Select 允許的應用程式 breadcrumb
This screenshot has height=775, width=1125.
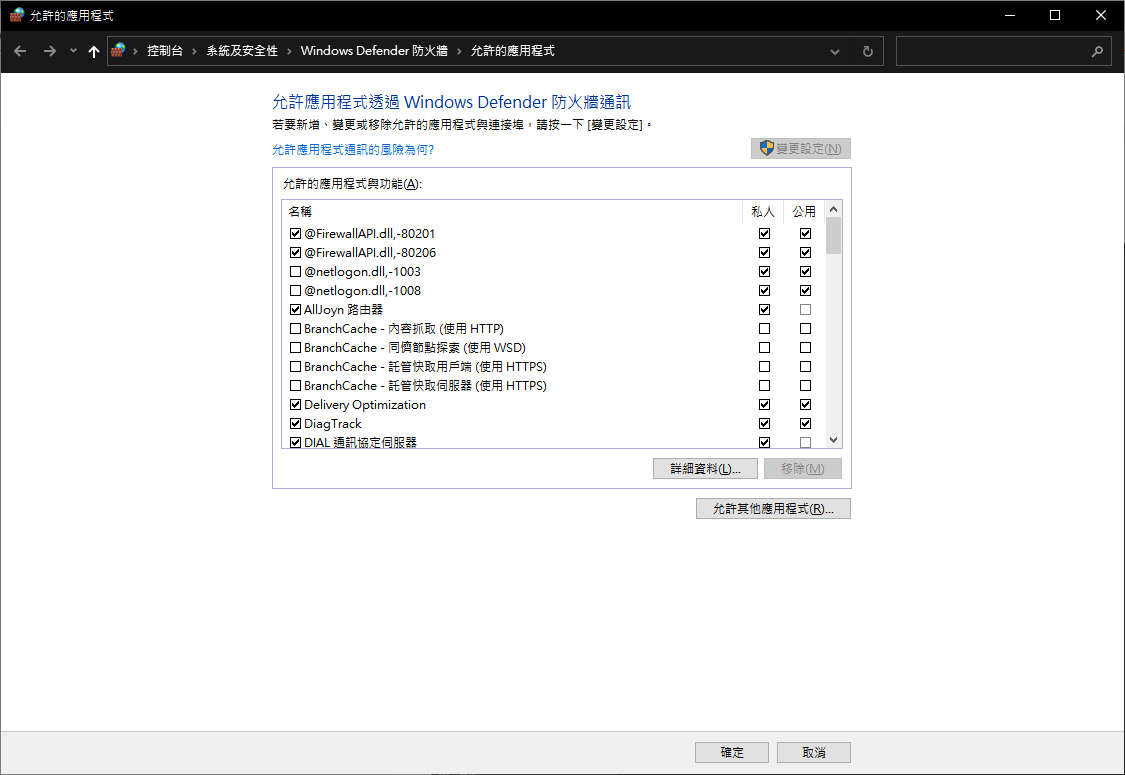coord(512,51)
